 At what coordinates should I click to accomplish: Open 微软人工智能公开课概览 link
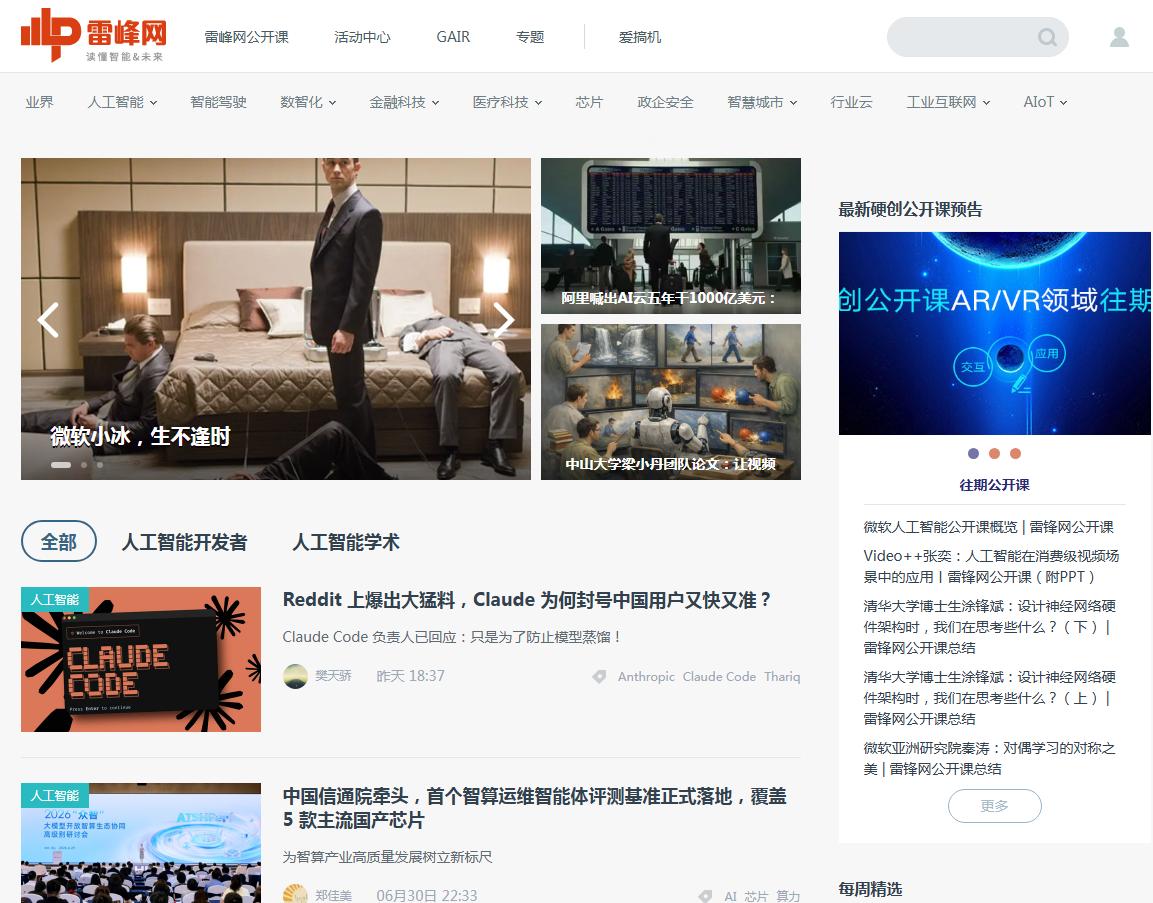[x=988, y=527]
